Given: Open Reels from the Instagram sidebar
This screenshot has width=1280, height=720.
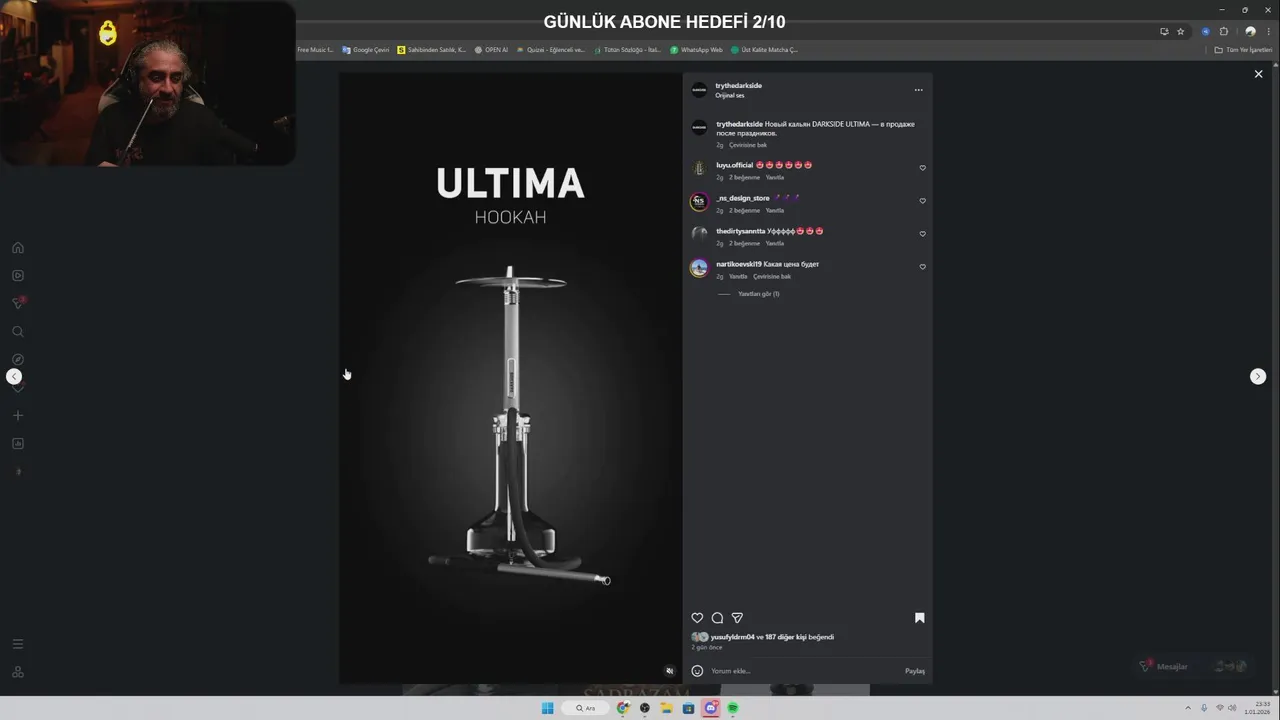Looking at the screenshot, I should [x=17, y=275].
